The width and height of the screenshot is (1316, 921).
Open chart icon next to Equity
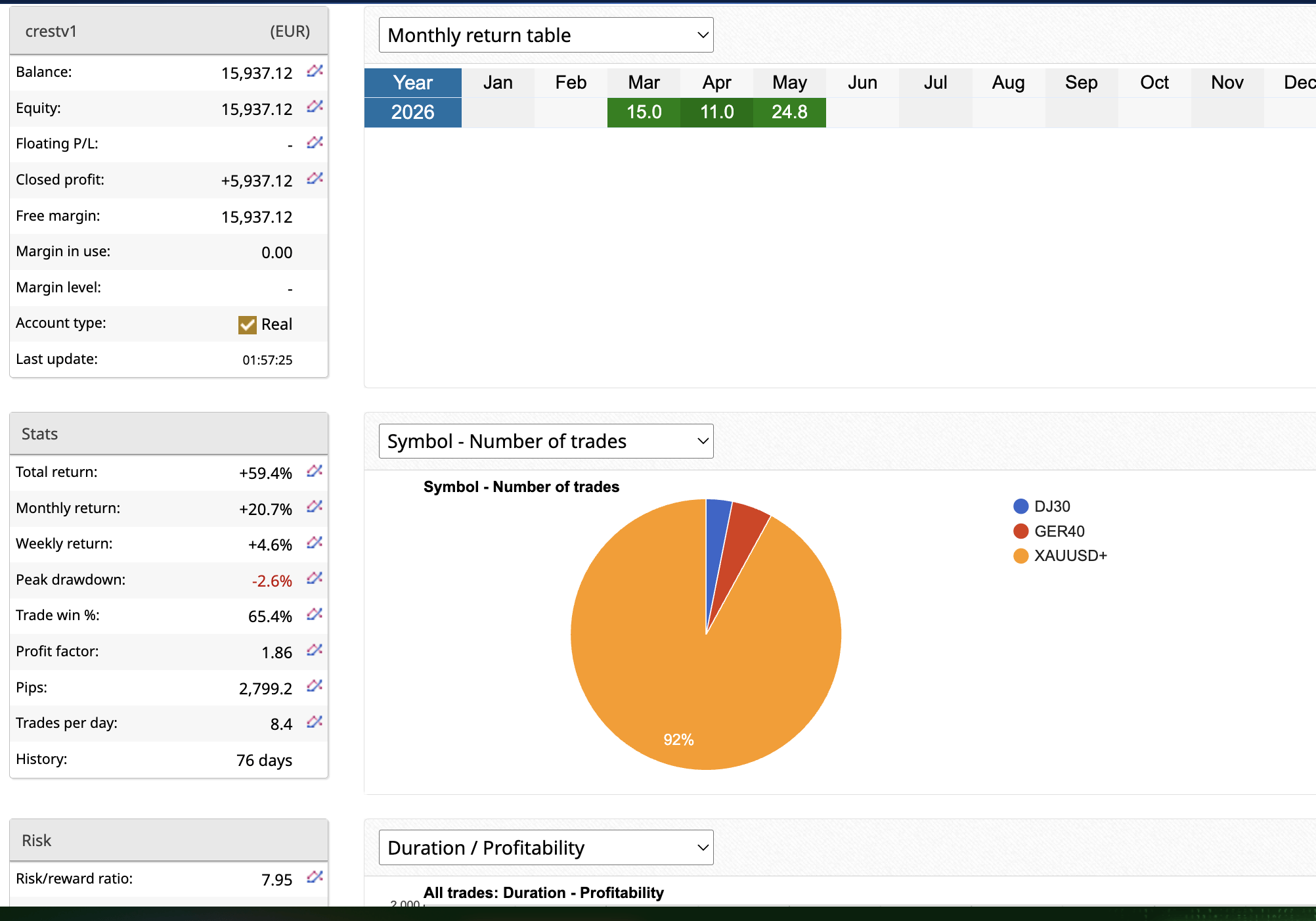coord(315,106)
